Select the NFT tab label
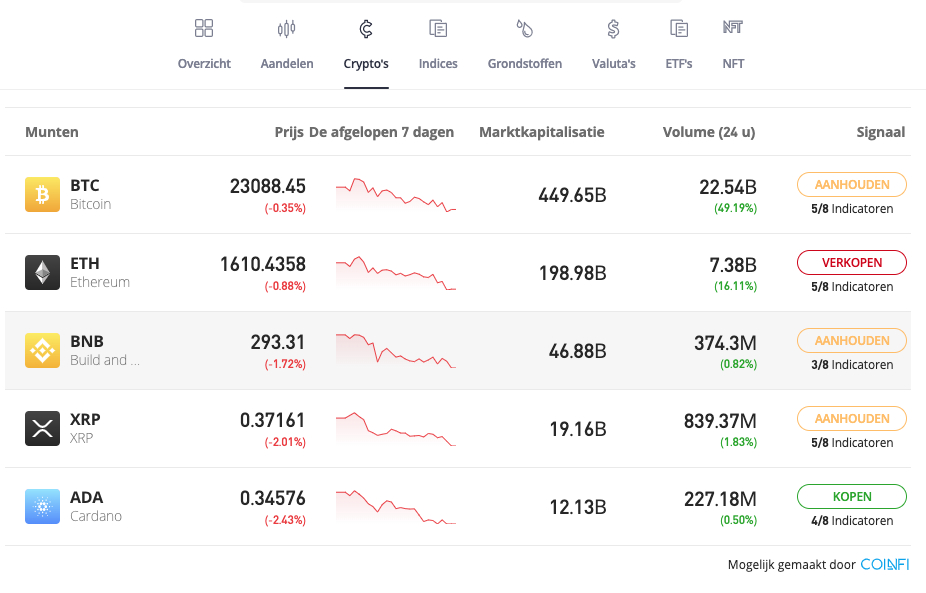 point(733,64)
